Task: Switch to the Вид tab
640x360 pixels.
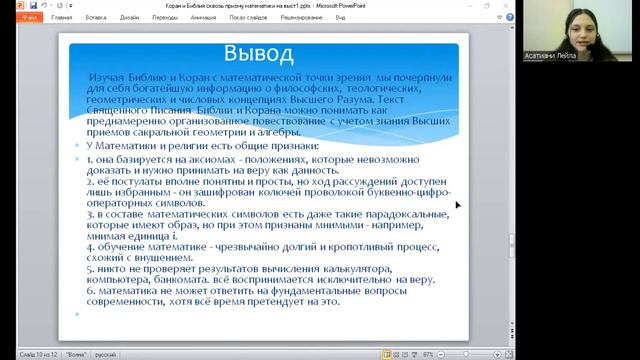Action: (x=340, y=18)
